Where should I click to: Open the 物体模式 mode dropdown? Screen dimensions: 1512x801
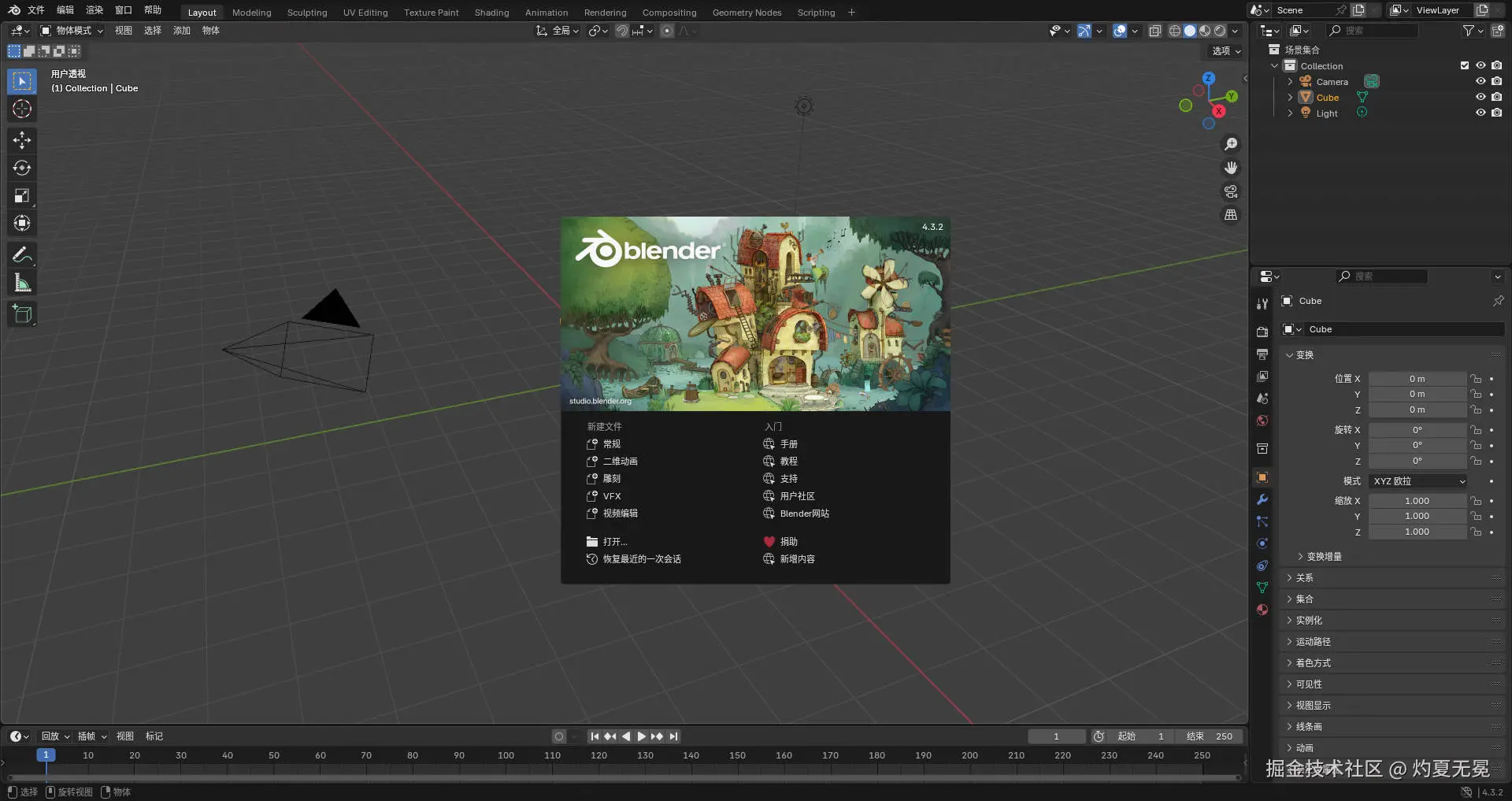72,31
